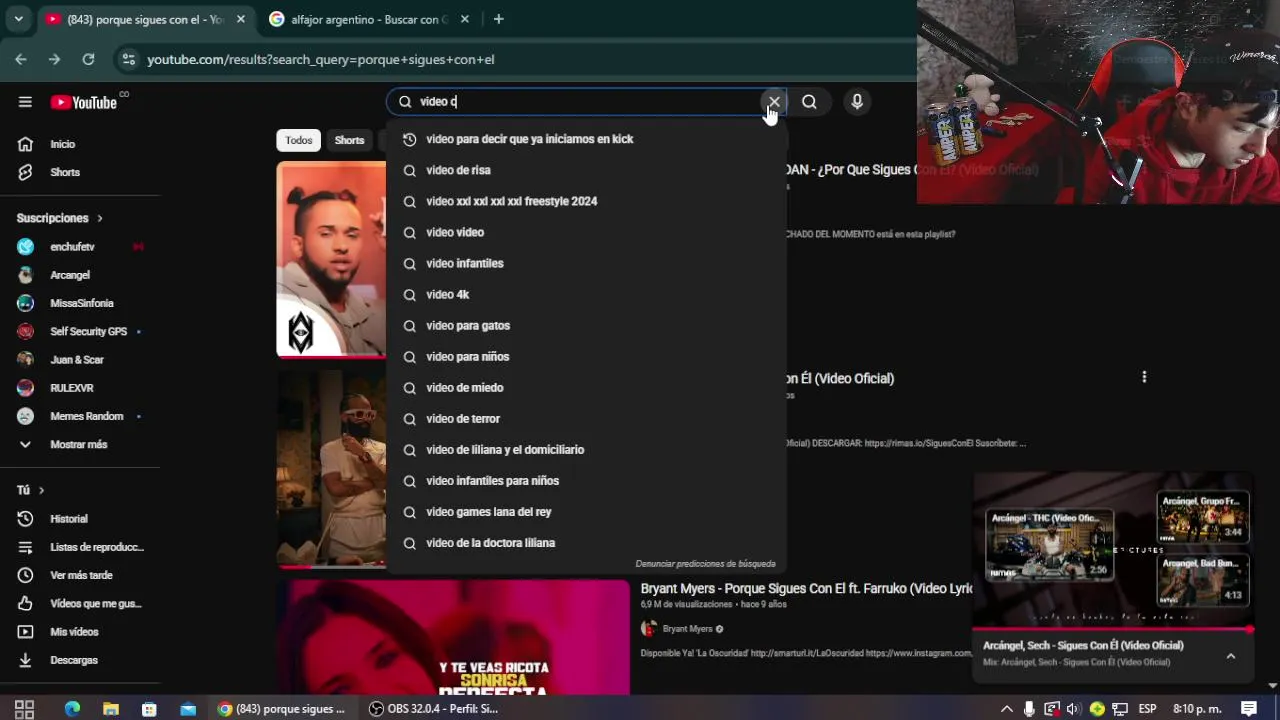Choose suggestion video 4k
The image size is (1280, 720).
point(586,294)
